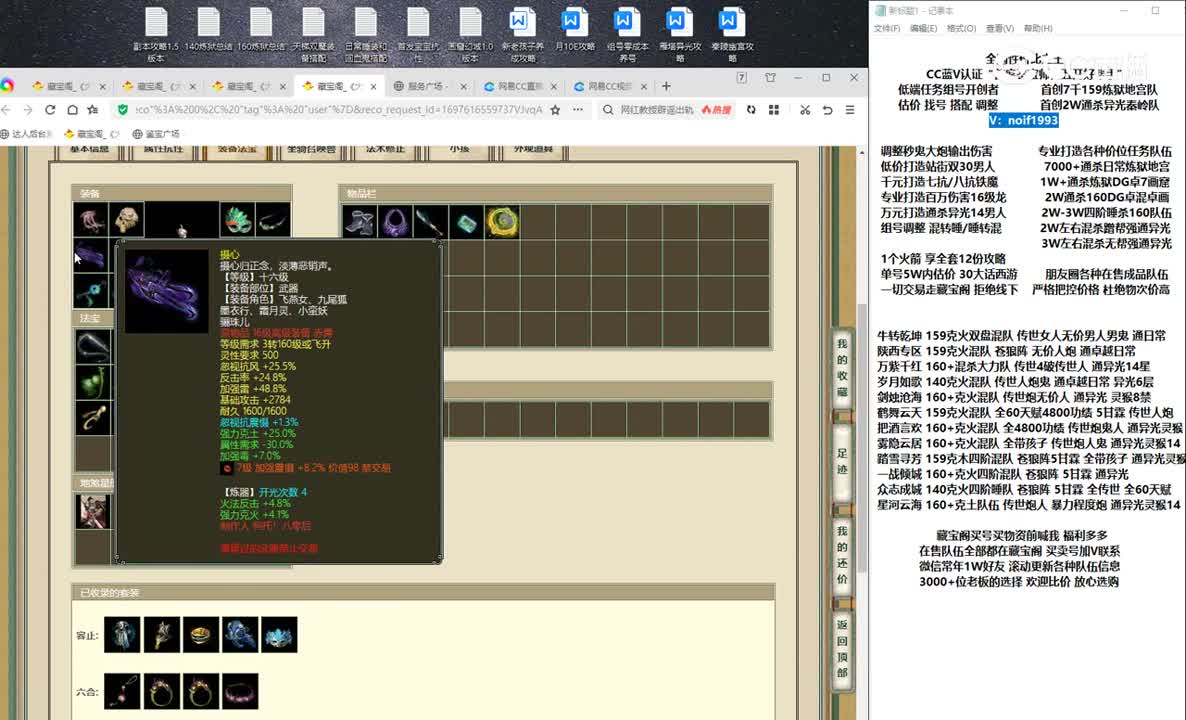The image size is (1186, 720).
Task: Click the browser reload button
Action: [50, 110]
